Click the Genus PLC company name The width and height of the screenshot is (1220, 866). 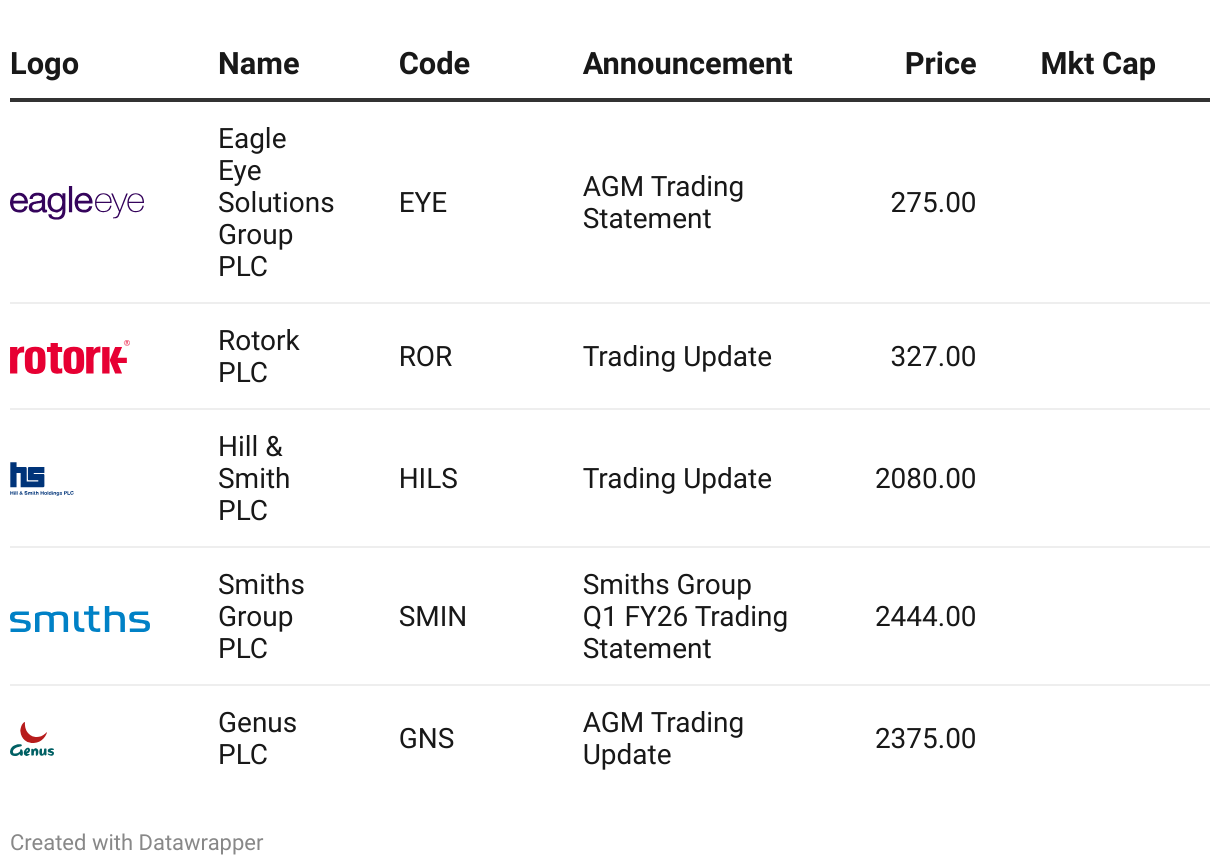click(257, 739)
